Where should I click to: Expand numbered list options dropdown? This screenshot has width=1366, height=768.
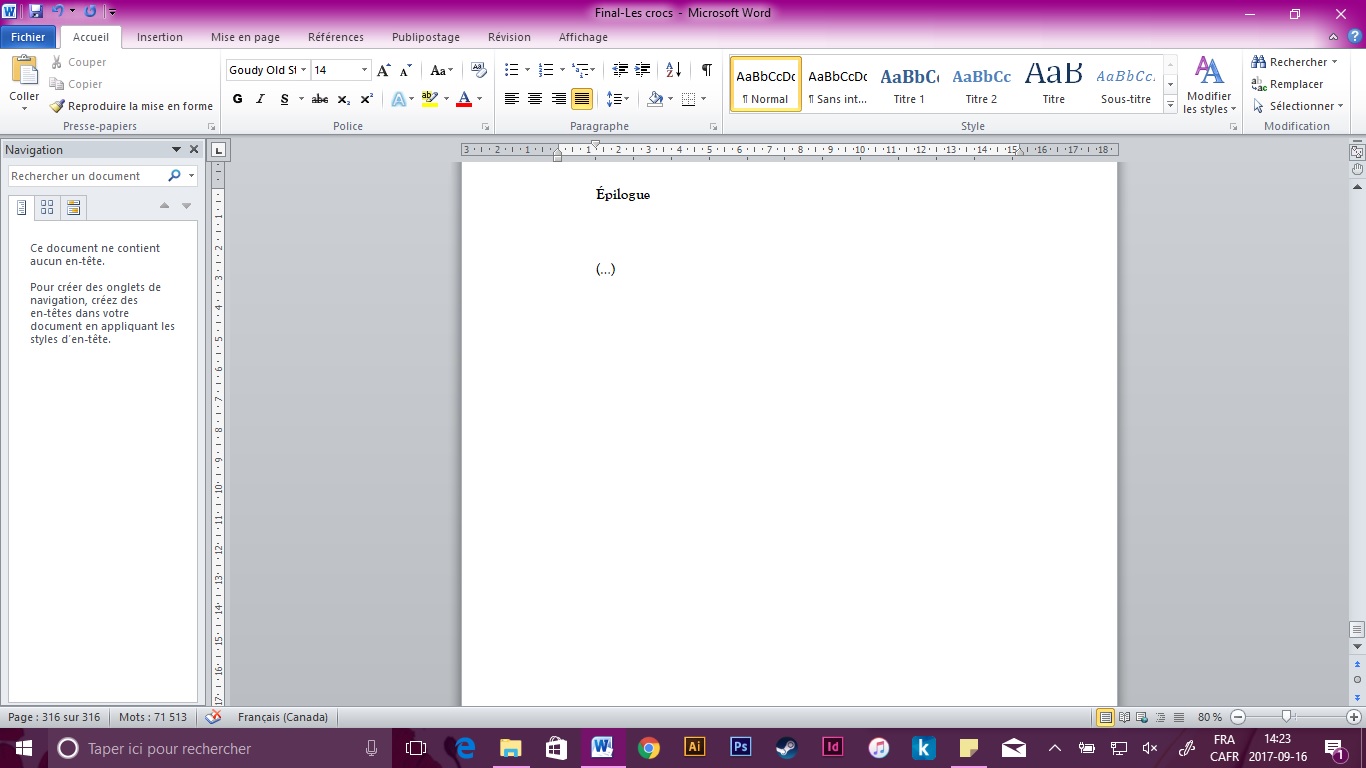tap(562, 70)
